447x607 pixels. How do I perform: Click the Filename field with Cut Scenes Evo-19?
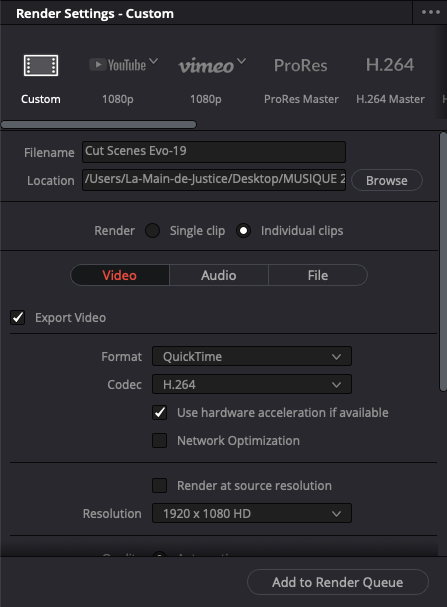tap(214, 151)
